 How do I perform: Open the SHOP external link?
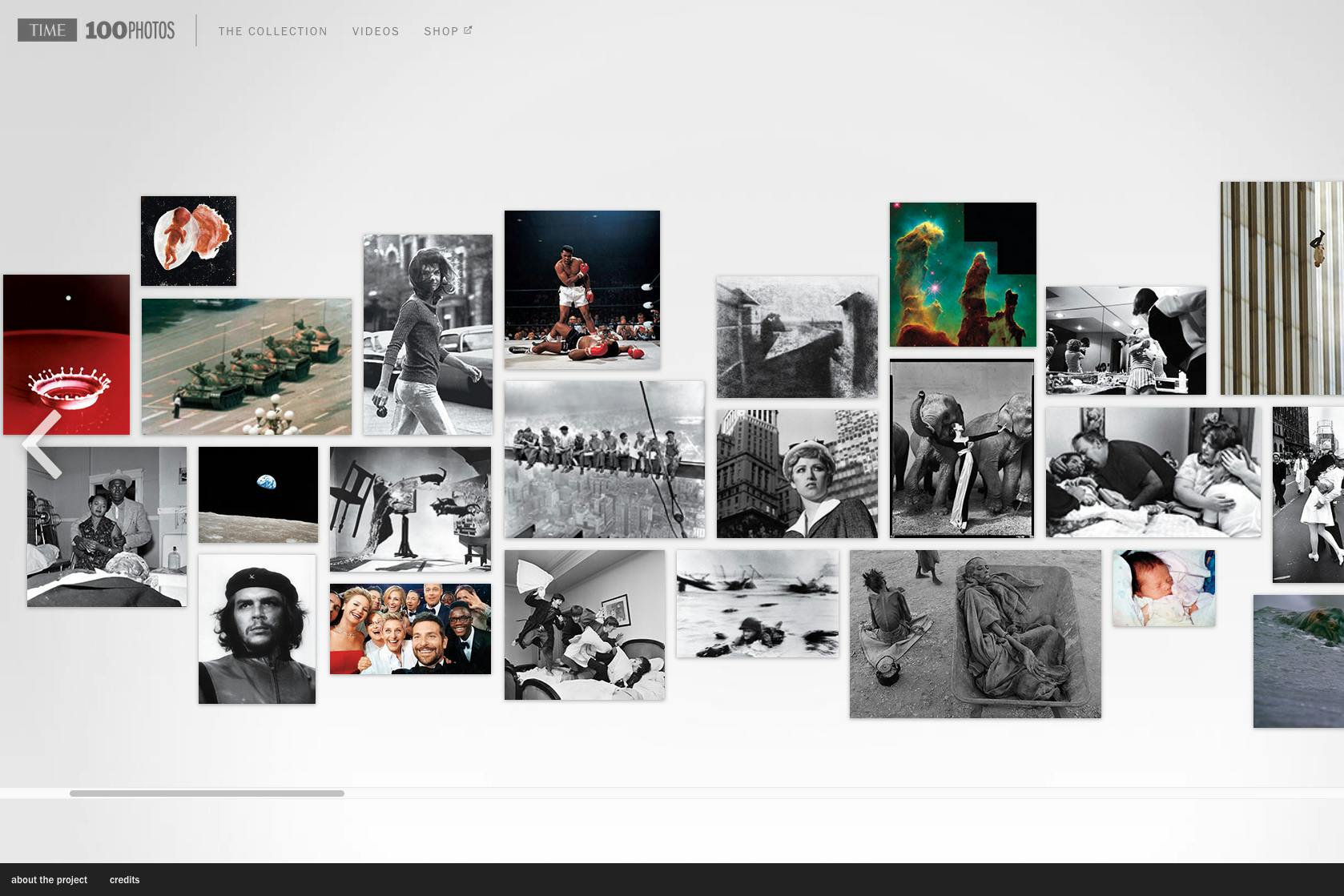[x=448, y=31]
